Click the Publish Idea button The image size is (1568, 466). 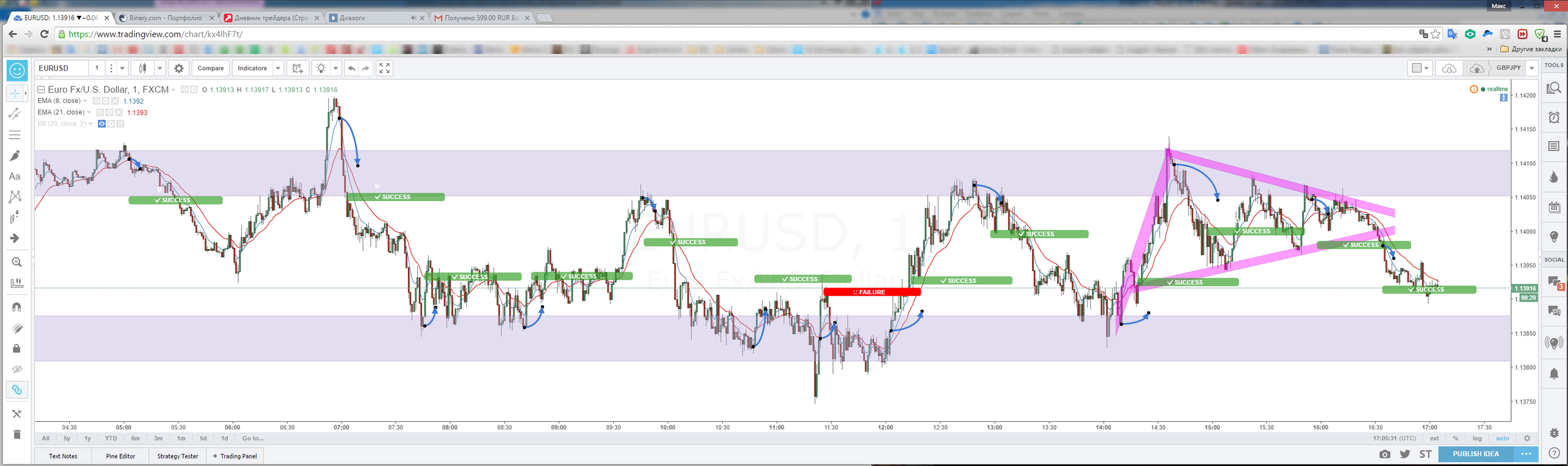(x=1476, y=454)
